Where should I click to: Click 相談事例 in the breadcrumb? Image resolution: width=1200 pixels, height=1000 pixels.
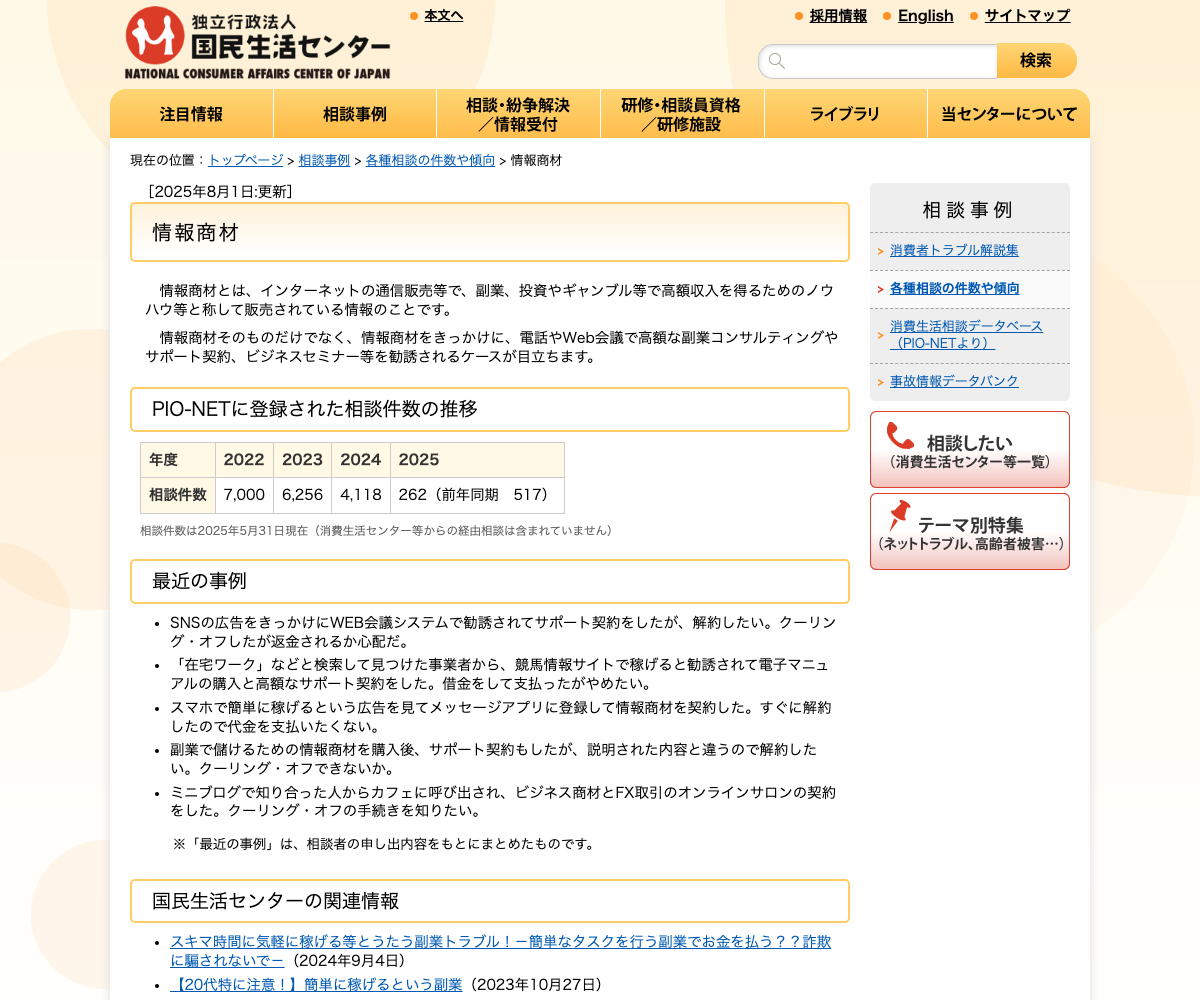324,160
